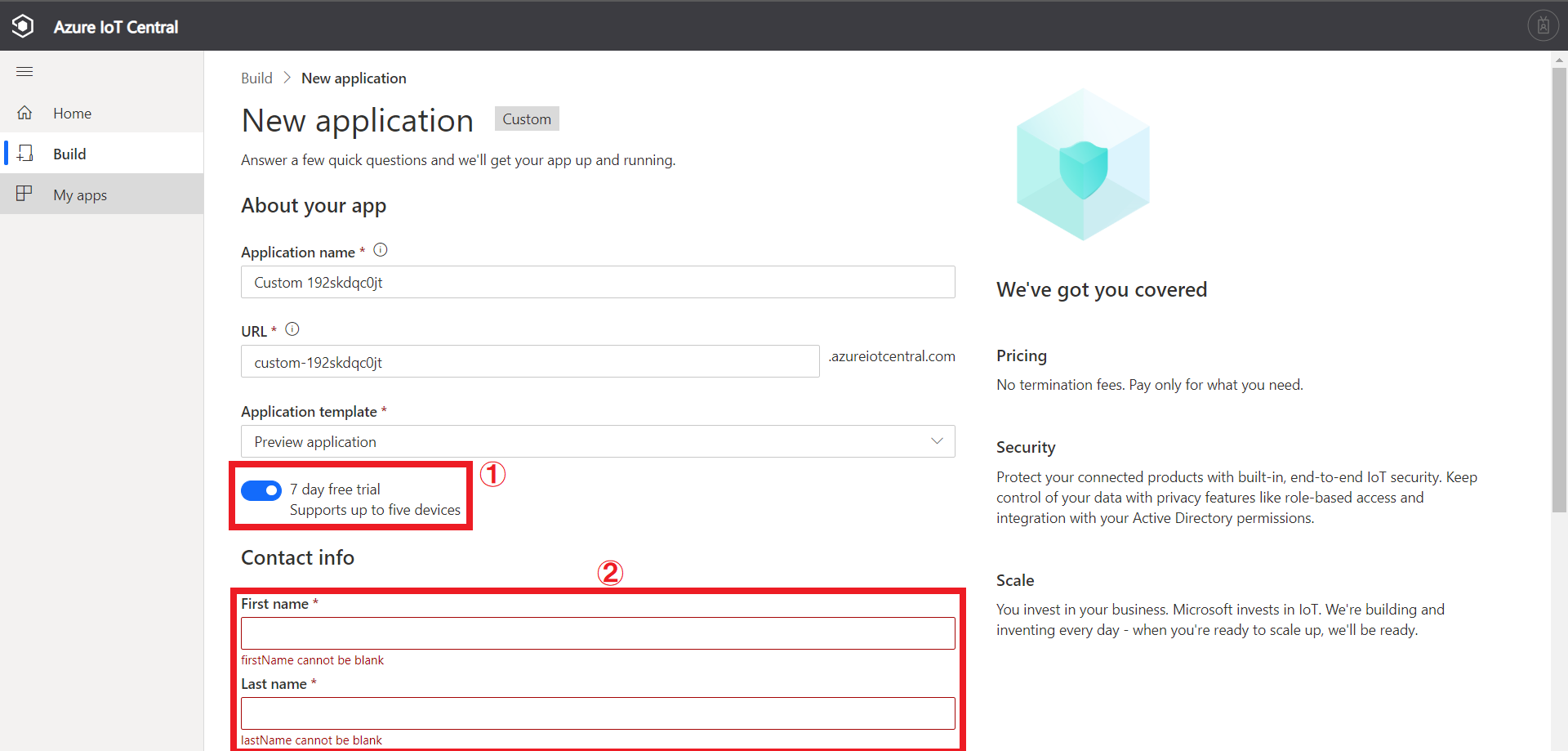Click the .azureiotcentral.com suffix text

click(892, 356)
